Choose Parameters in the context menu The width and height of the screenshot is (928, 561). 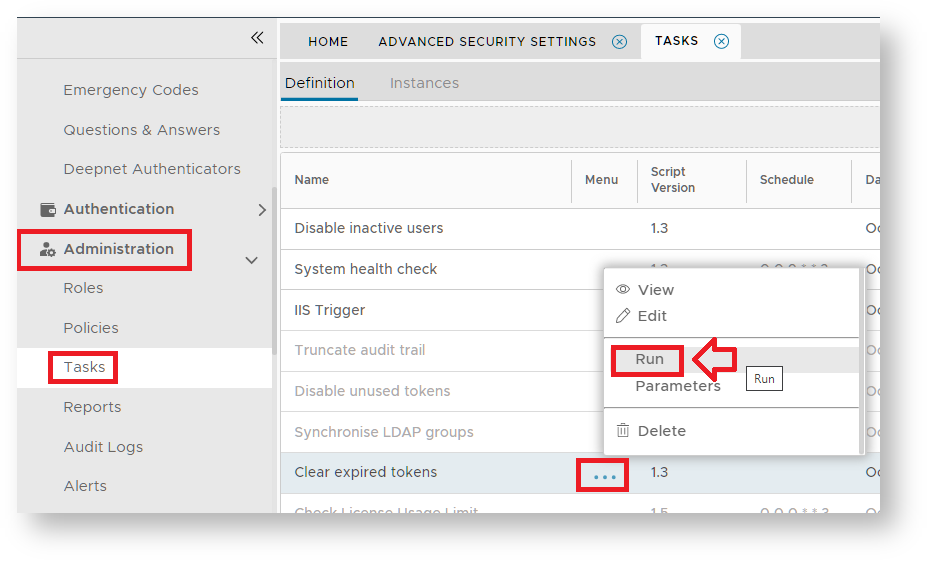point(677,386)
